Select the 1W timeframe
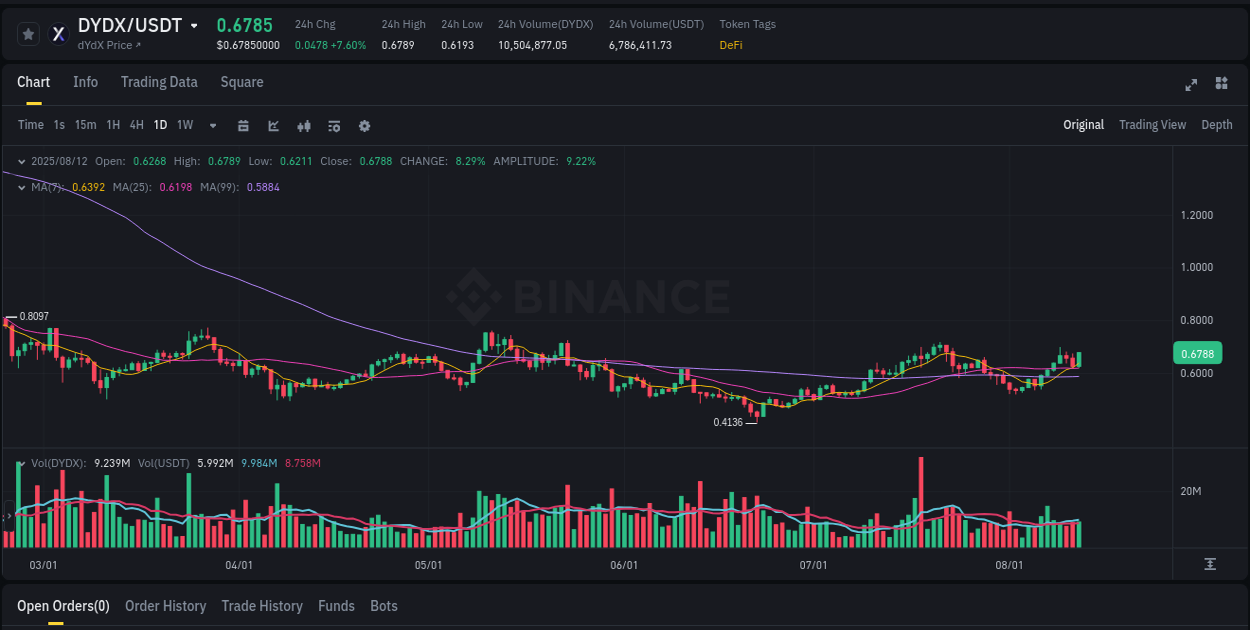The width and height of the screenshot is (1250, 630). click(x=184, y=125)
